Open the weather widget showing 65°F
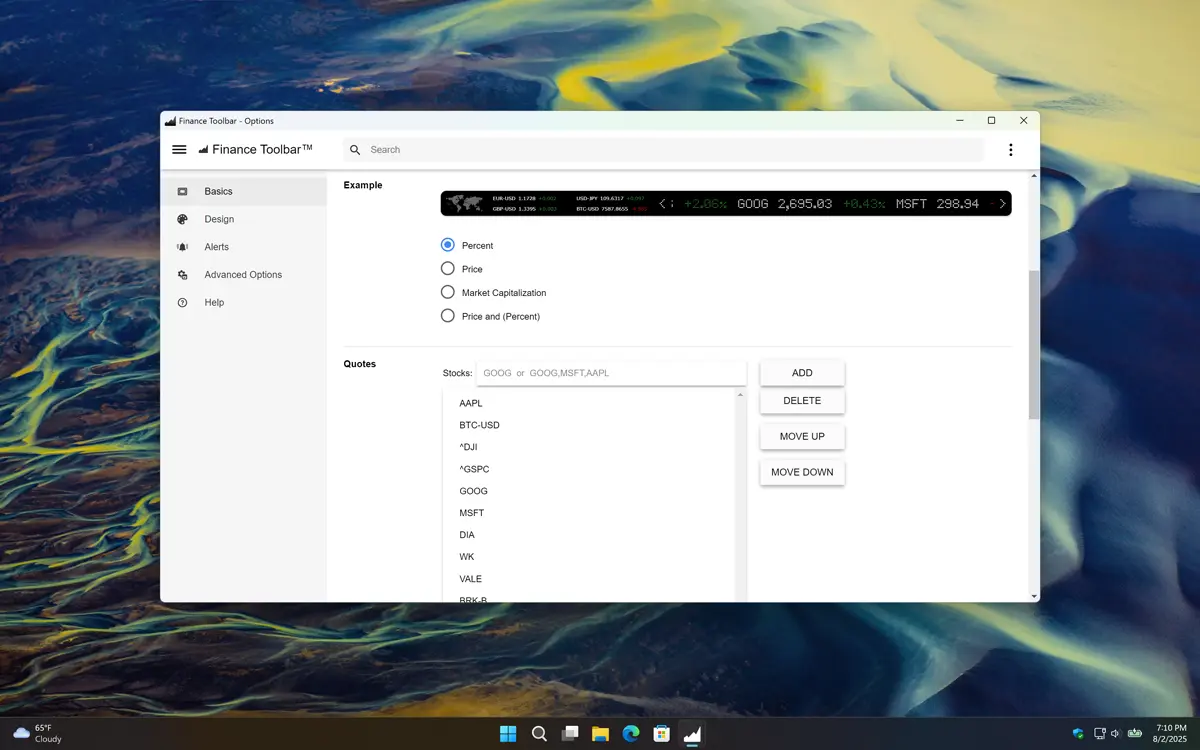This screenshot has height=750, width=1200. pos(38,733)
